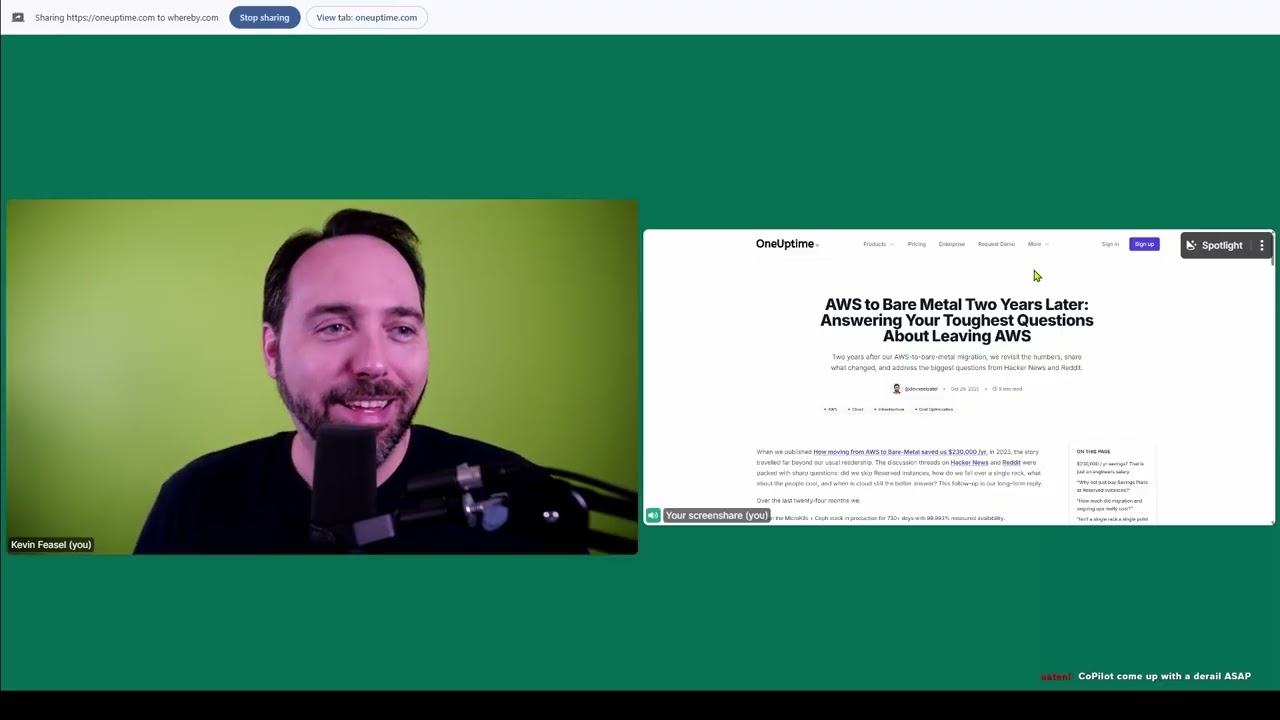Select the Cloud tag
1280x720 pixels.
point(856,409)
